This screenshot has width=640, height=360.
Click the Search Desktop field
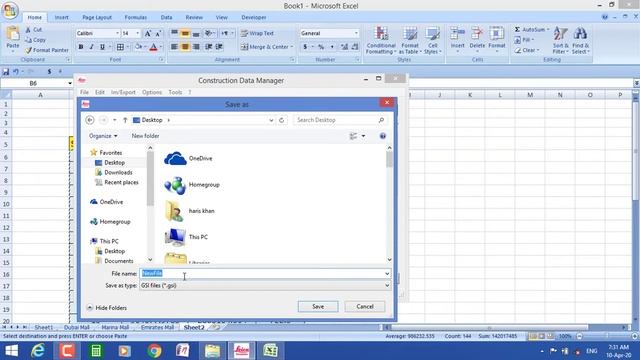340,120
